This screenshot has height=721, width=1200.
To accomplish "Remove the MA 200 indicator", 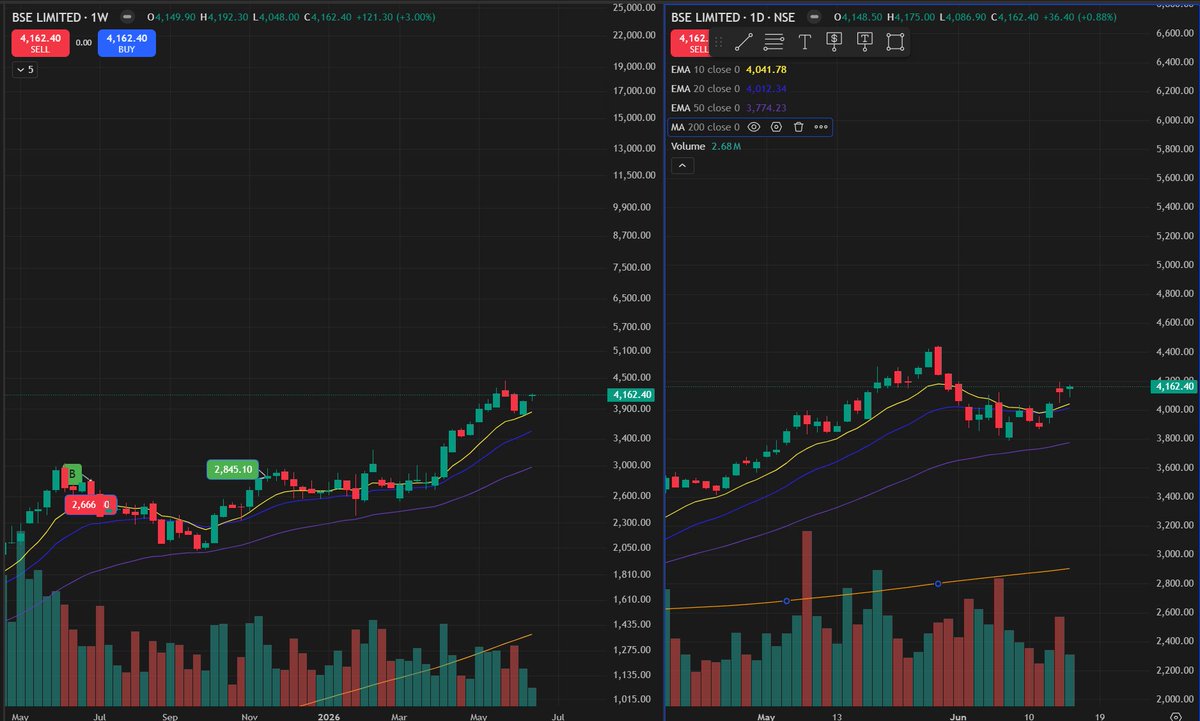I will point(798,127).
